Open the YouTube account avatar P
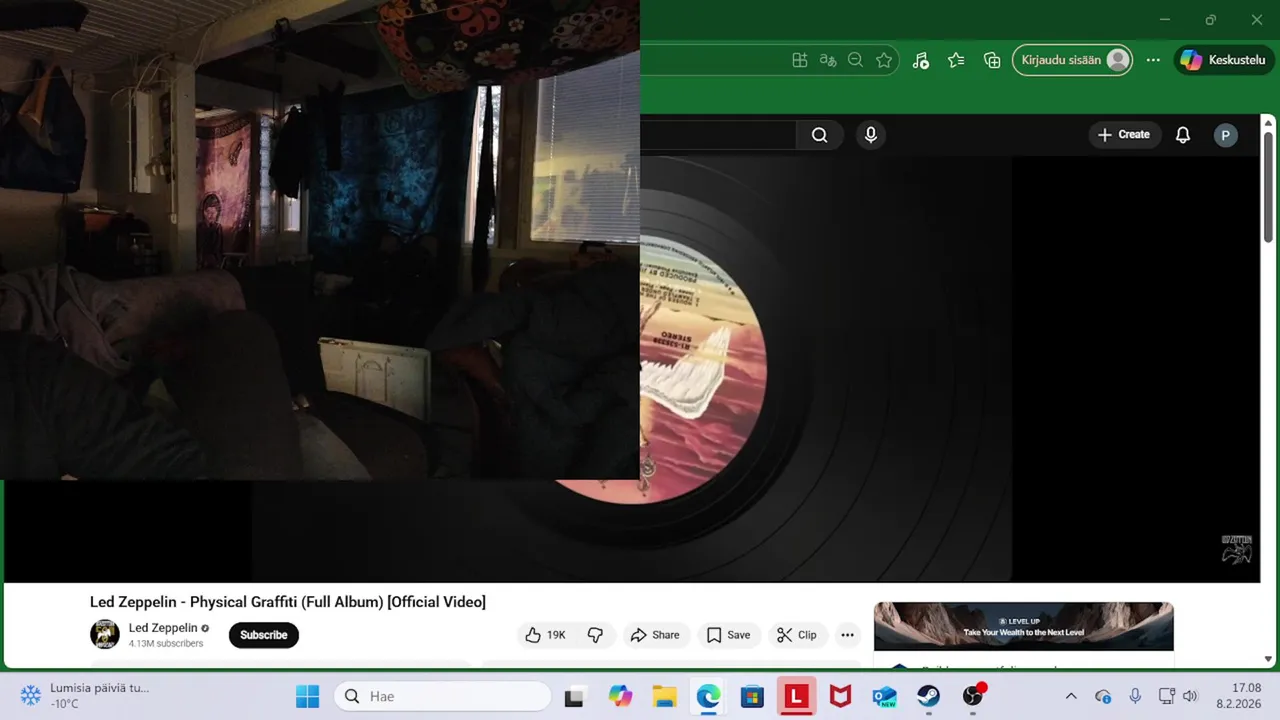The height and width of the screenshot is (720, 1280). 1226,135
